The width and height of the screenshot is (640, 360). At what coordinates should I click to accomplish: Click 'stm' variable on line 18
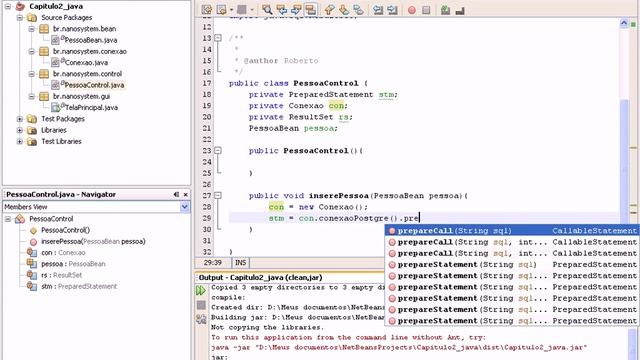coord(386,95)
